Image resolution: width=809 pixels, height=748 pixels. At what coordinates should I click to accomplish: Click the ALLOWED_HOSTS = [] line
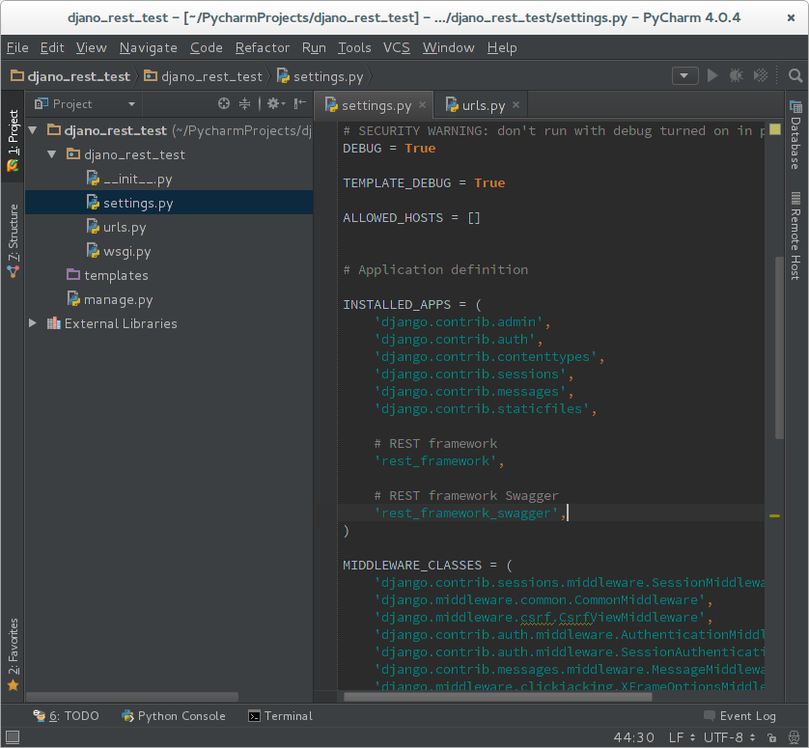coord(412,218)
